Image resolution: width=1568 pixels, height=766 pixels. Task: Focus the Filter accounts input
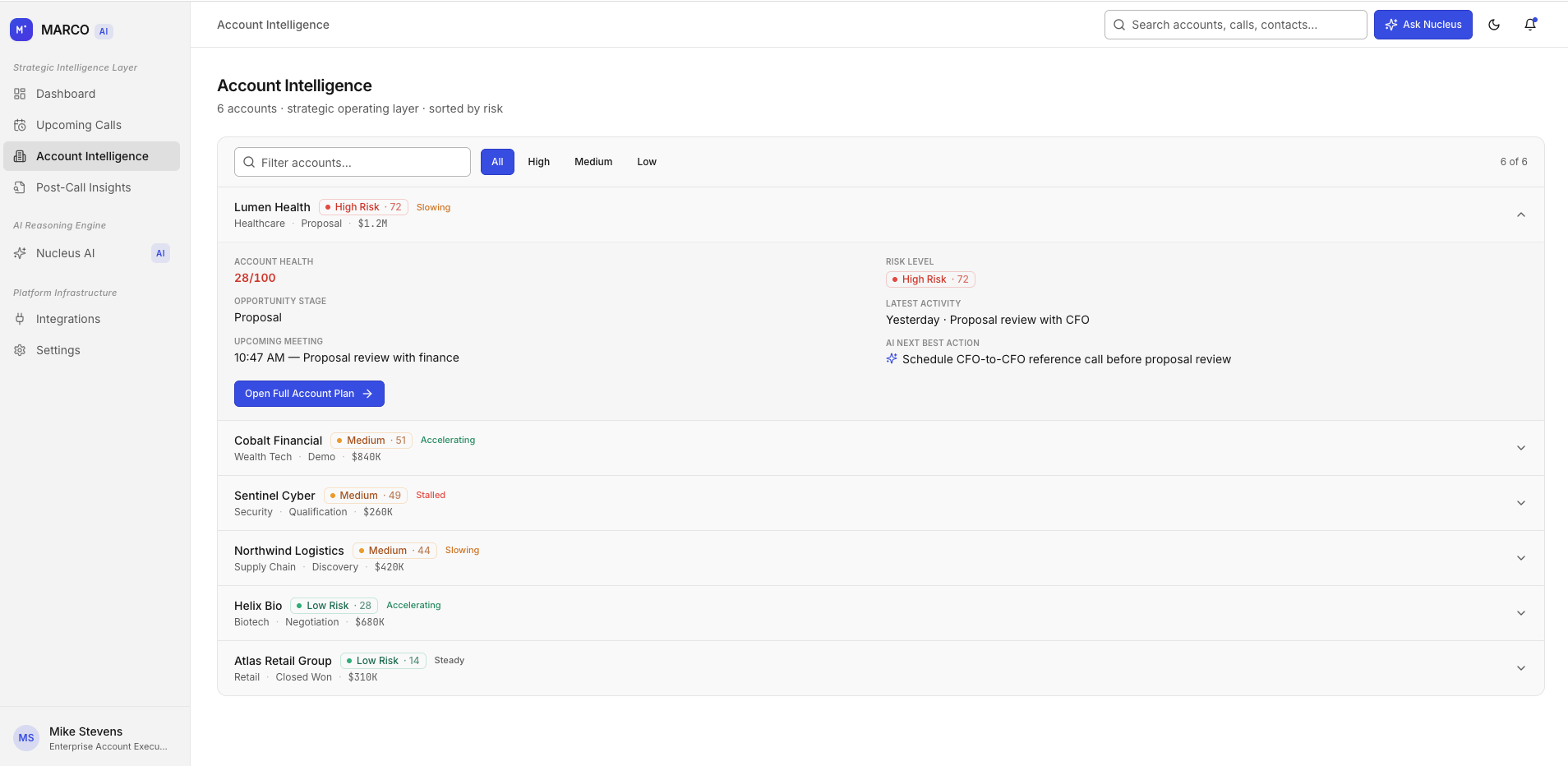[x=352, y=162]
